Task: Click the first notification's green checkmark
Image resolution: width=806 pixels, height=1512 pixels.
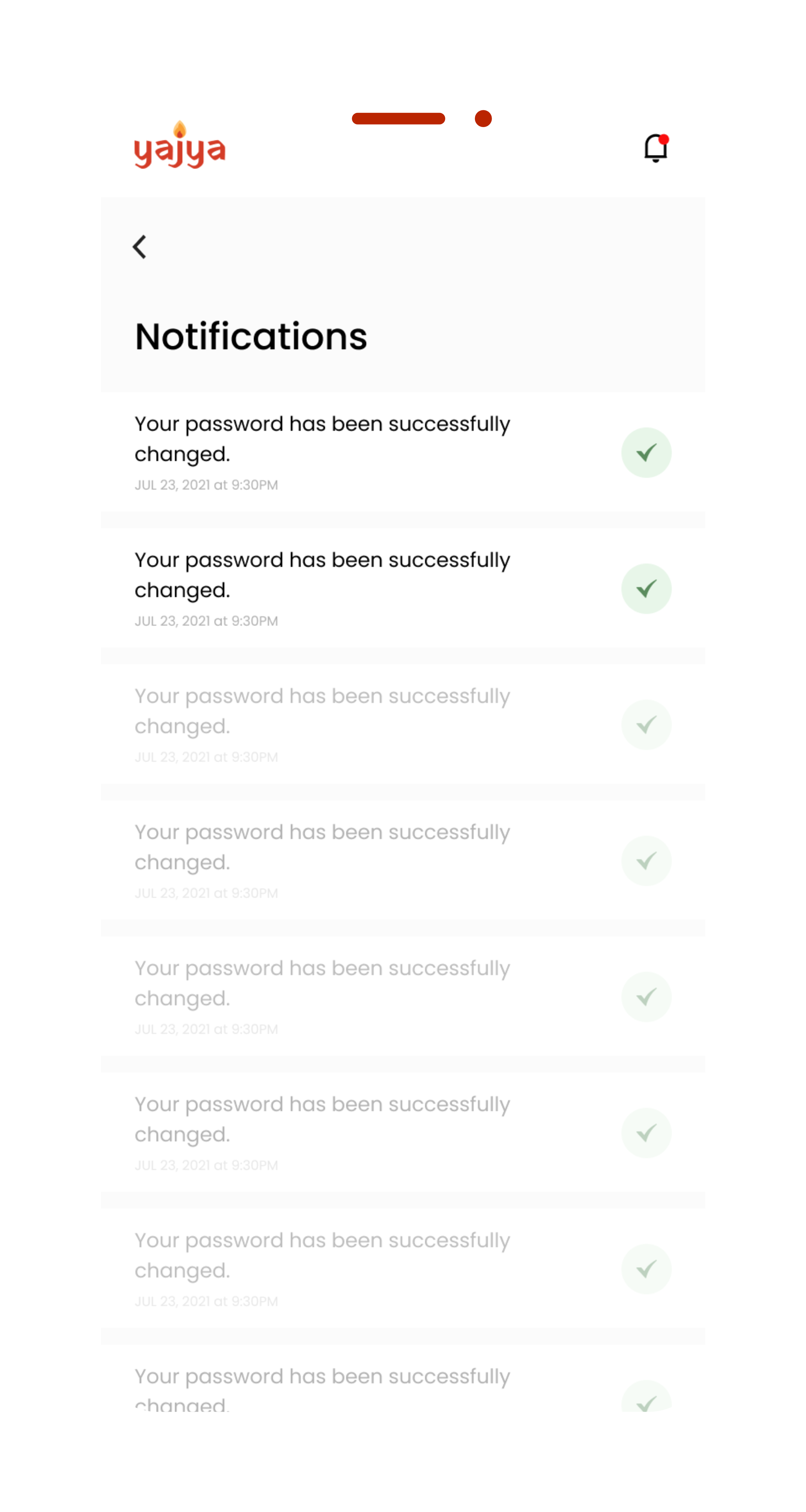Action: 646,453
